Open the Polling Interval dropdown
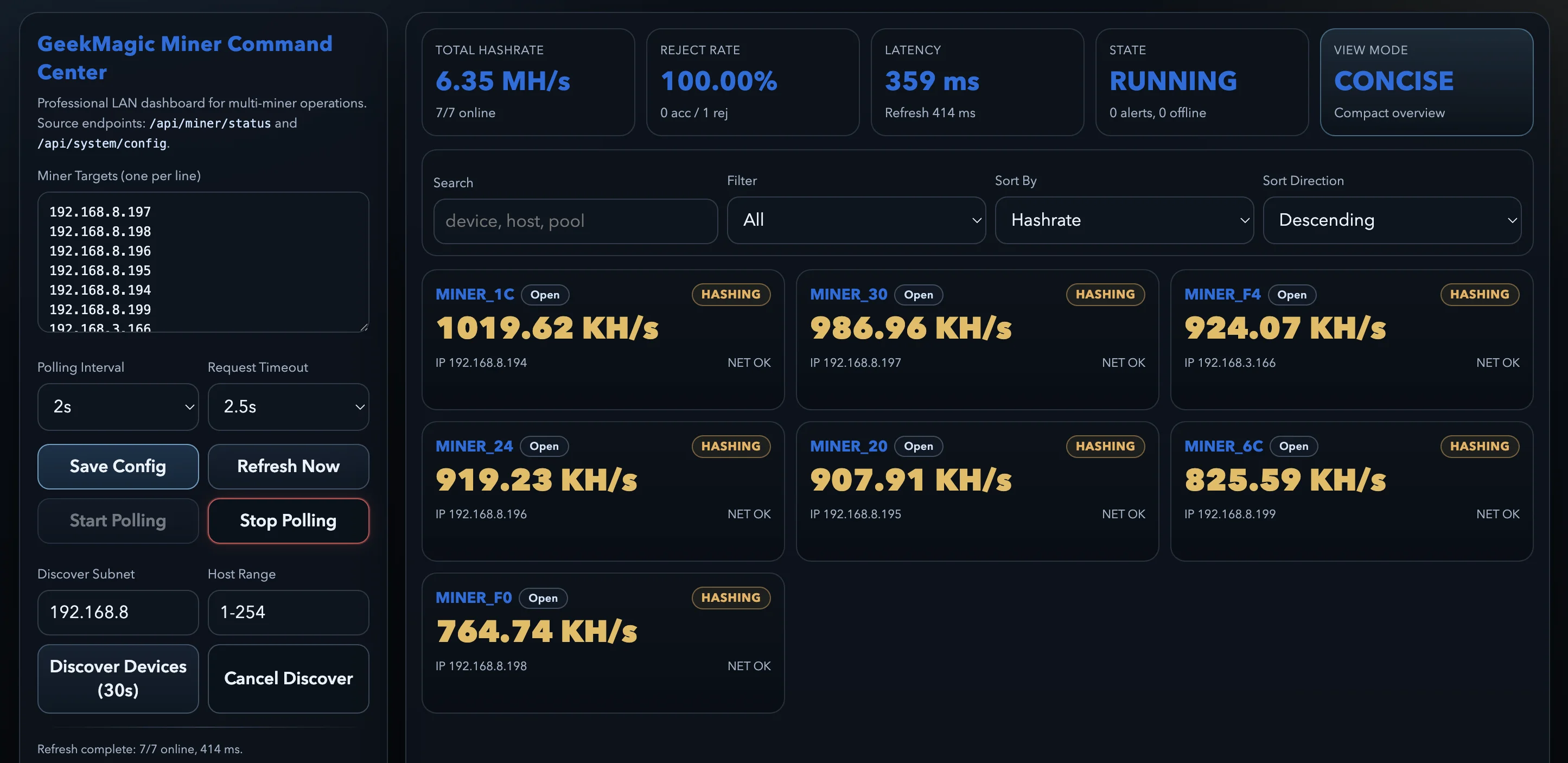Screen dimensions: 1568x763 click(x=118, y=407)
